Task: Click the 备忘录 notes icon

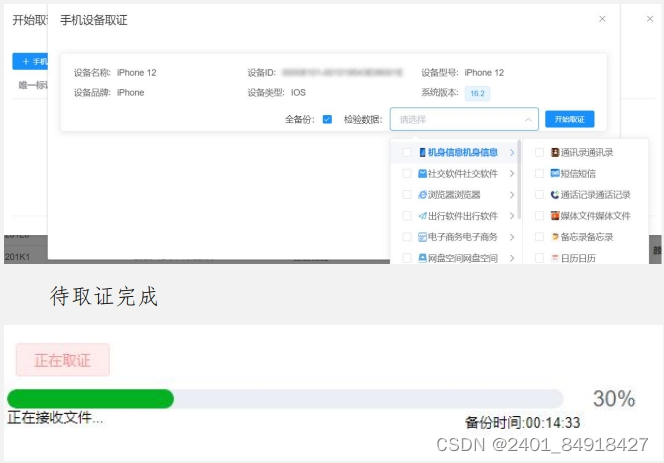Action: coord(555,237)
